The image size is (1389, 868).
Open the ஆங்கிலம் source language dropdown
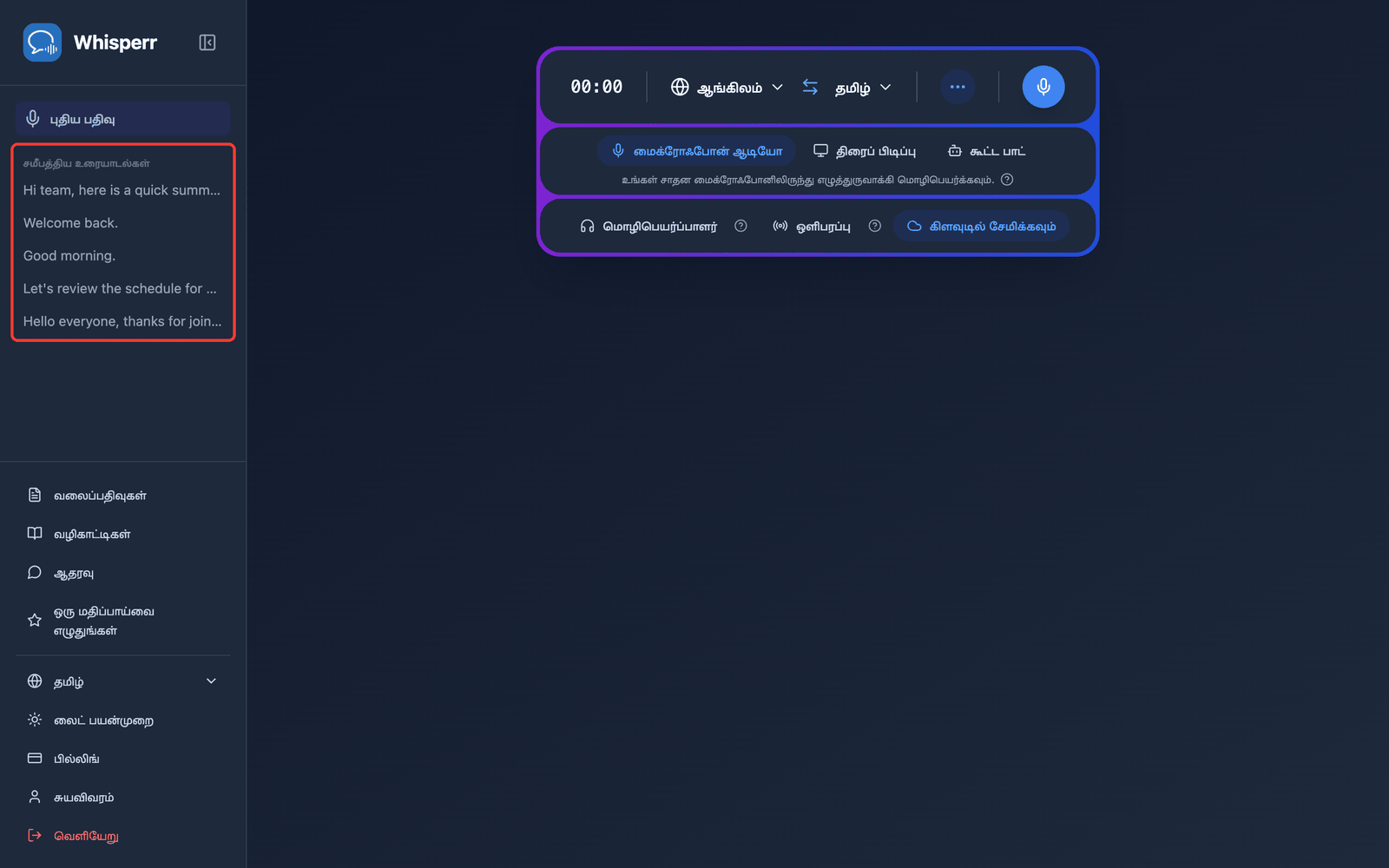coord(727,87)
